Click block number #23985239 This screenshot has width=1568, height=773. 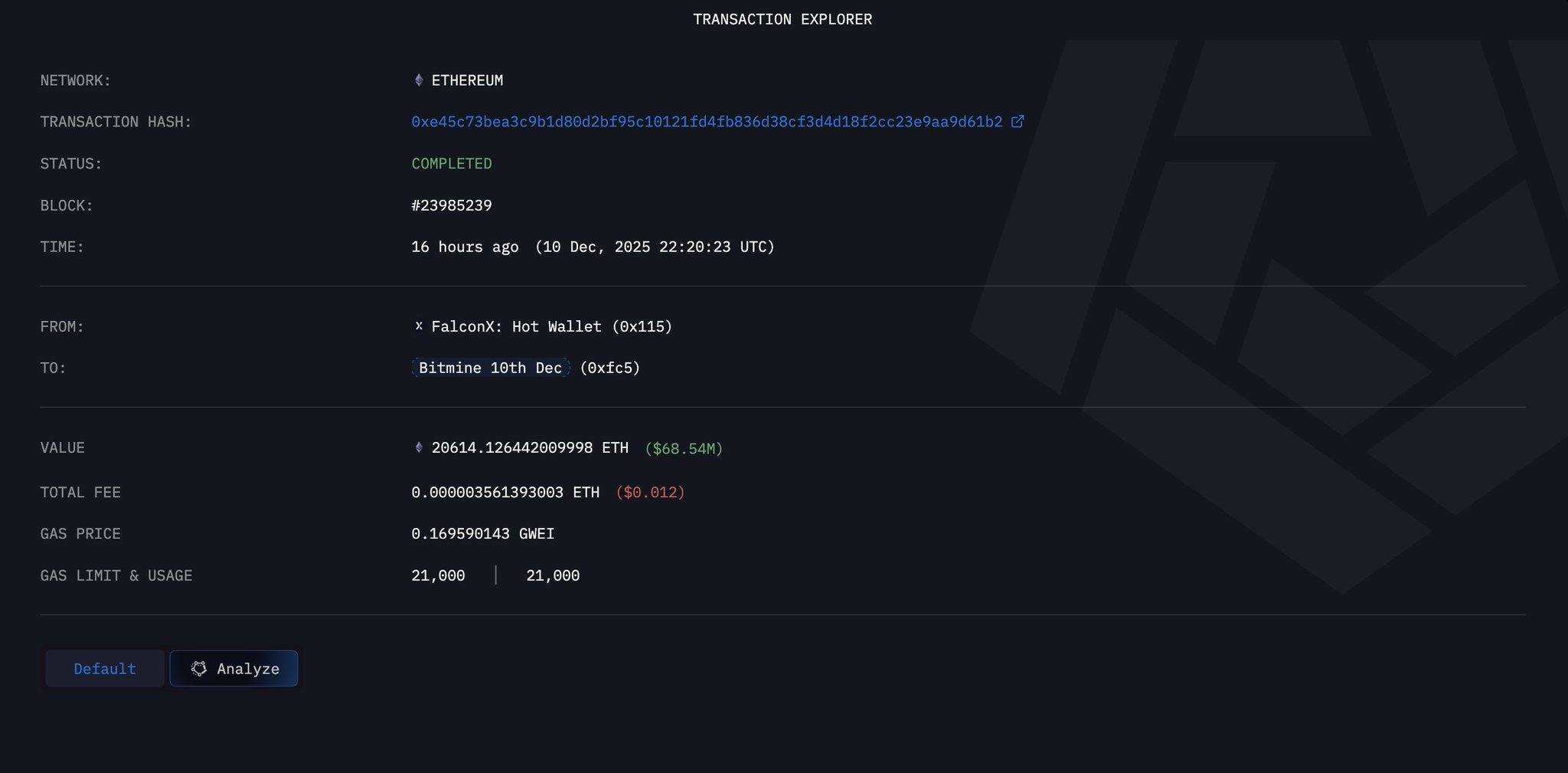[452, 205]
